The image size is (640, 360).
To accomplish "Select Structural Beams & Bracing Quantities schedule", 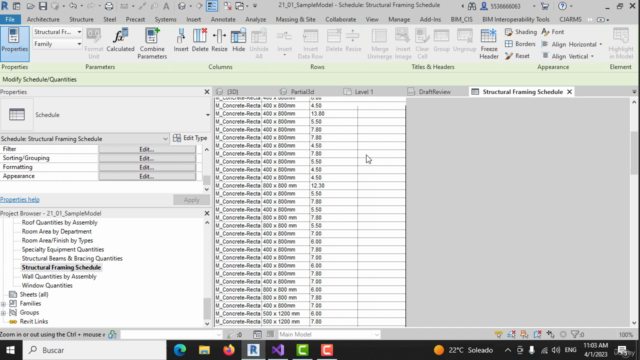I will pyautogui.click(x=72, y=258).
